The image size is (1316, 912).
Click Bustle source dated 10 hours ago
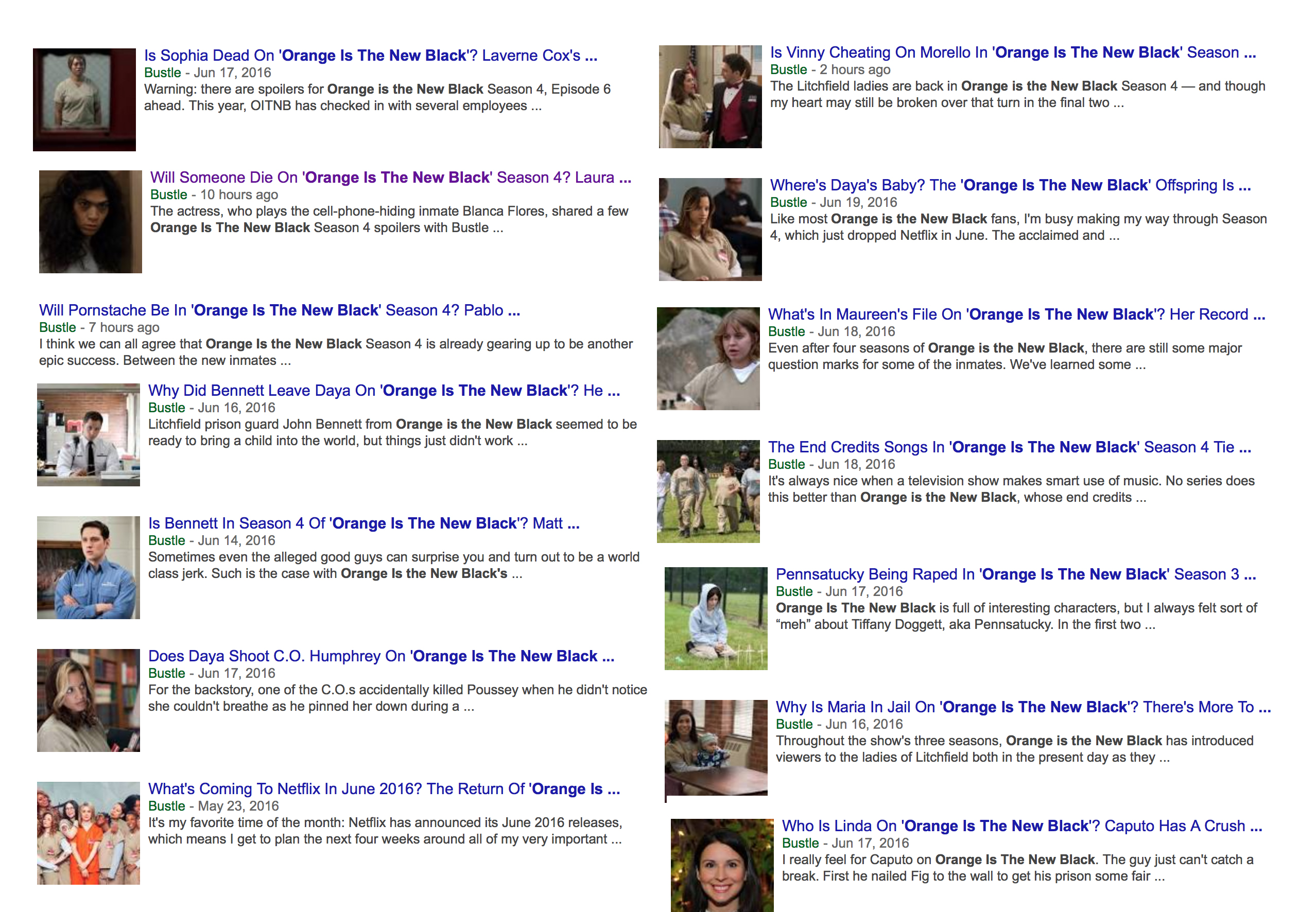(169, 195)
